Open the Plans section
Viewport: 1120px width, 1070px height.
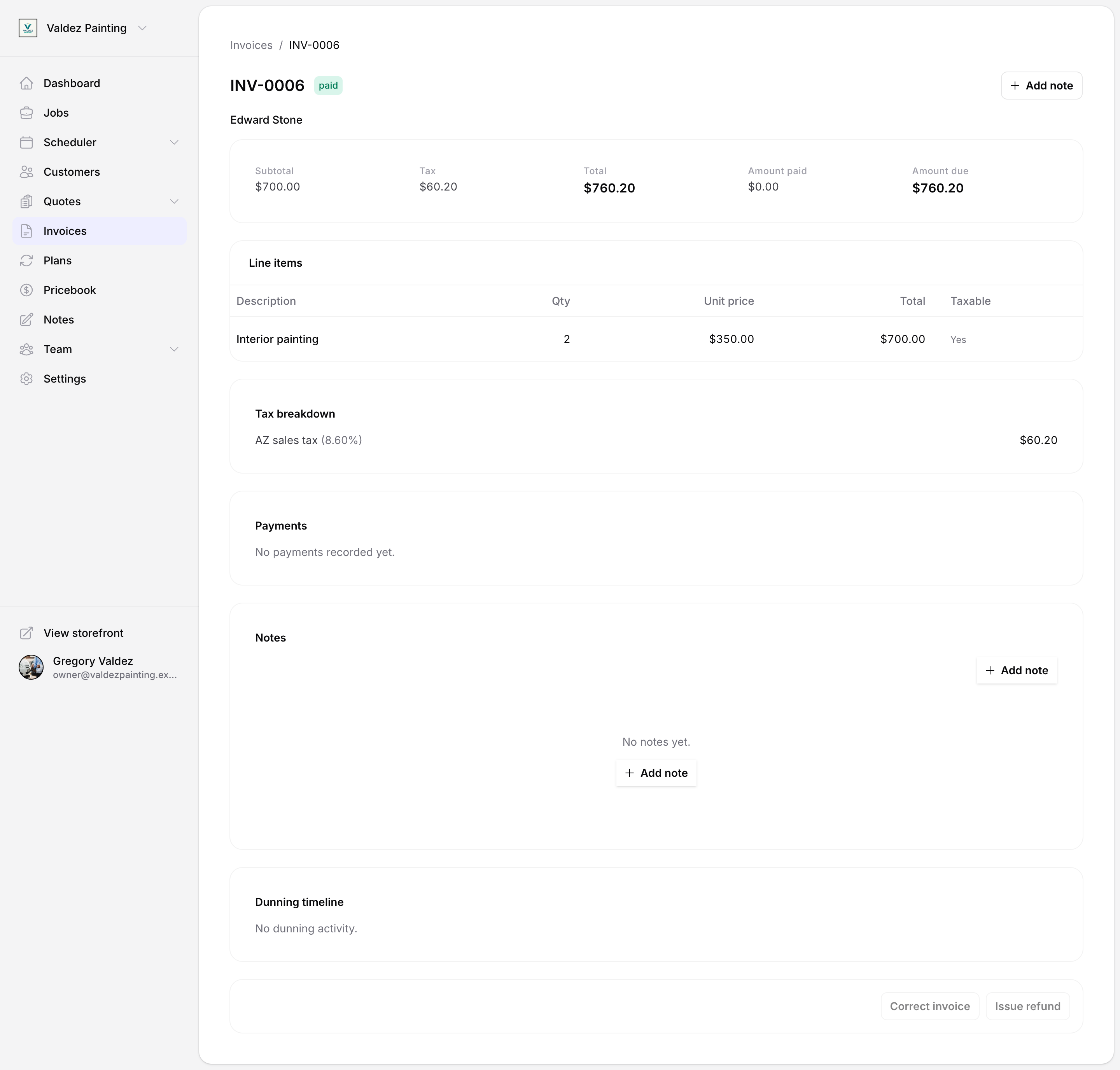[99, 261]
